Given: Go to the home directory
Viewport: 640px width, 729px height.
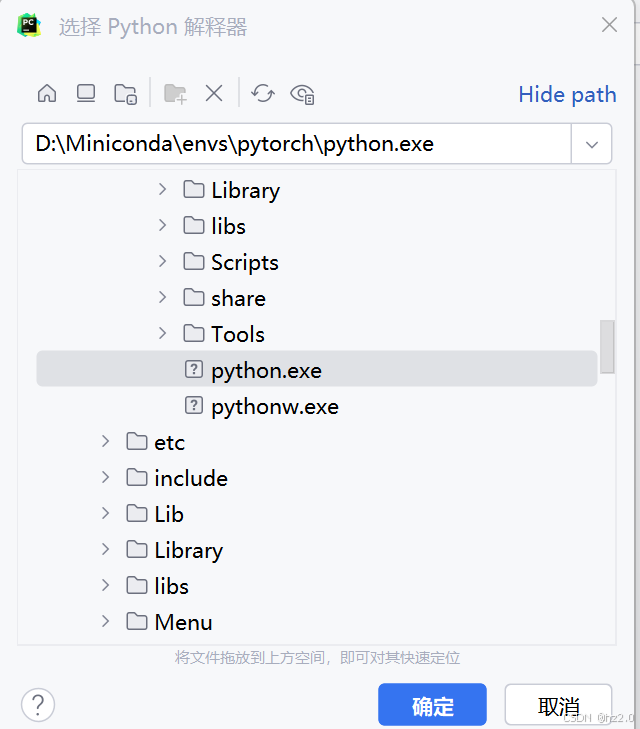Looking at the screenshot, I should 47,93.
